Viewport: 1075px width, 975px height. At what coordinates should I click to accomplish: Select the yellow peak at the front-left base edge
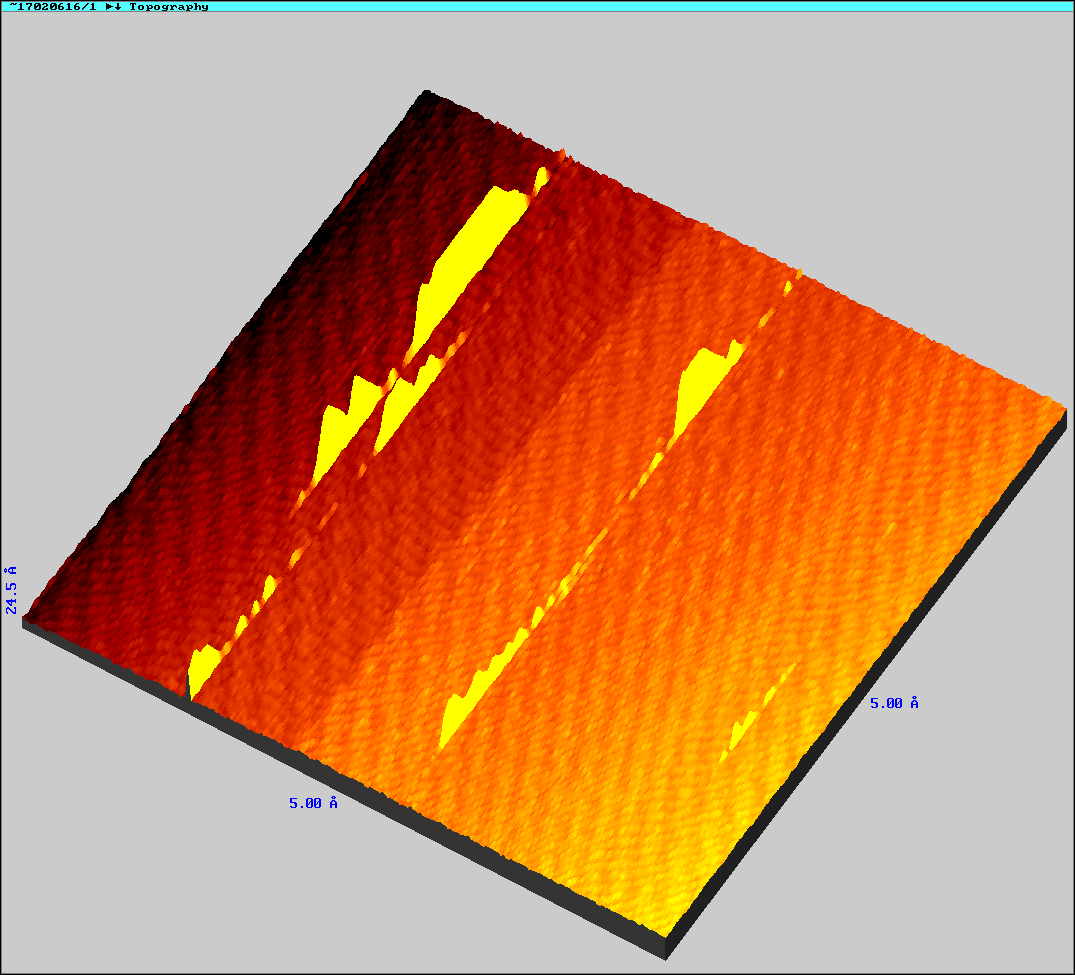coord(203,667)
